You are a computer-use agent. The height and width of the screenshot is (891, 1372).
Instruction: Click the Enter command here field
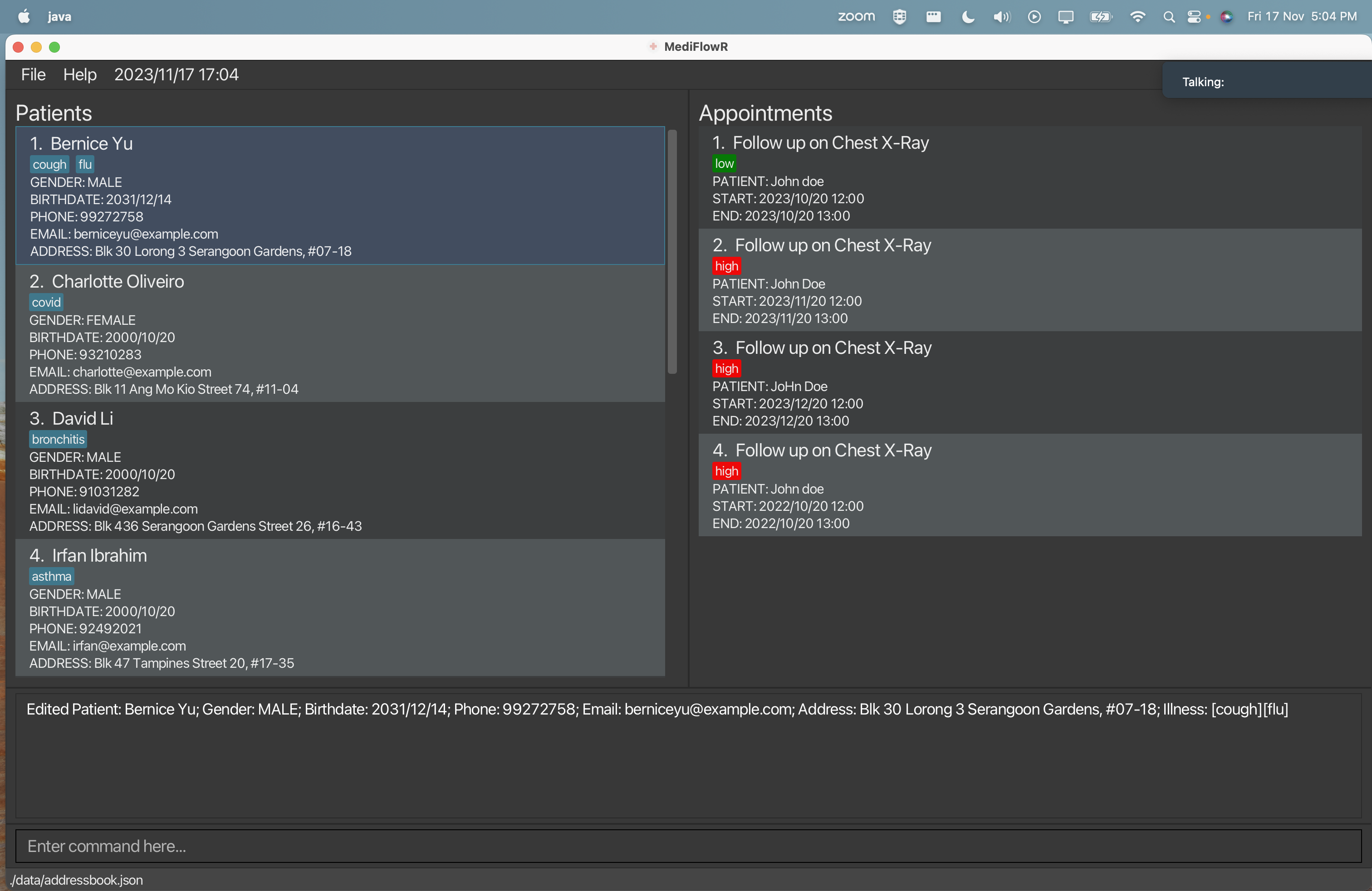pyautogui.click(x=688, y=846)
